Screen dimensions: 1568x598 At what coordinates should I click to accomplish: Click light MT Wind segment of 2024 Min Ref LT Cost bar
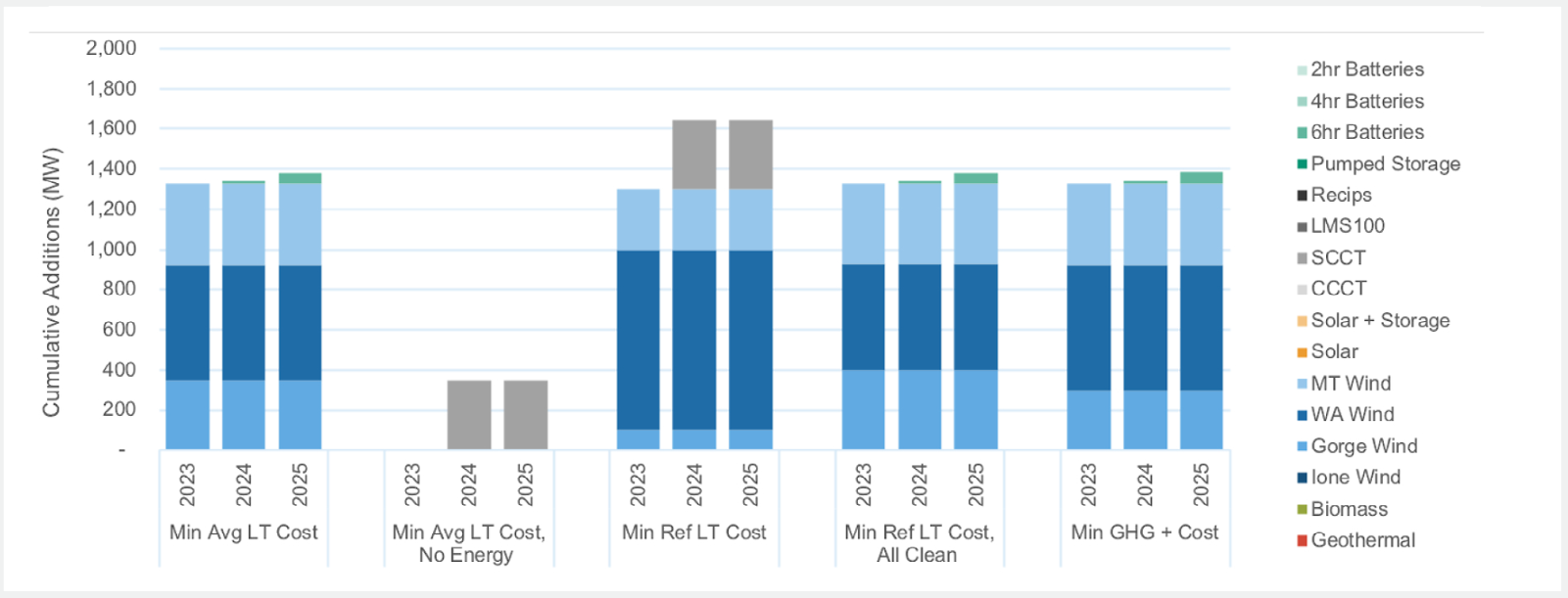pyautogui.click(x=694, y=220)
